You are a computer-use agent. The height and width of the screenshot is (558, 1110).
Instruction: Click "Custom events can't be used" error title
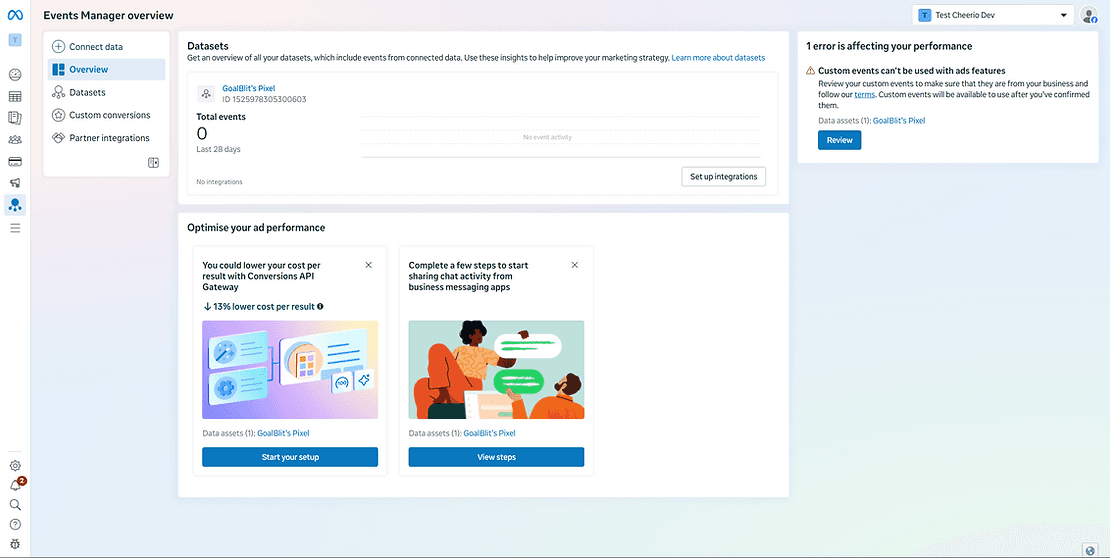point(912,71)
